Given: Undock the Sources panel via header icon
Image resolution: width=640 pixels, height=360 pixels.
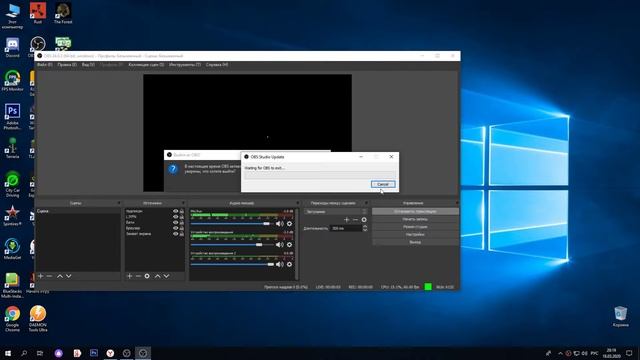Looking at the screenshot, I should pos(183,203).
